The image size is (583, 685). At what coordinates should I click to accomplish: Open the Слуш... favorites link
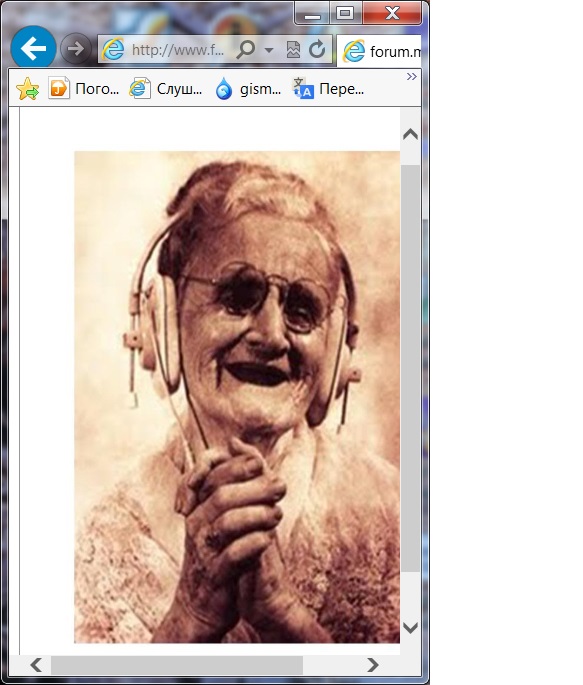166,89
